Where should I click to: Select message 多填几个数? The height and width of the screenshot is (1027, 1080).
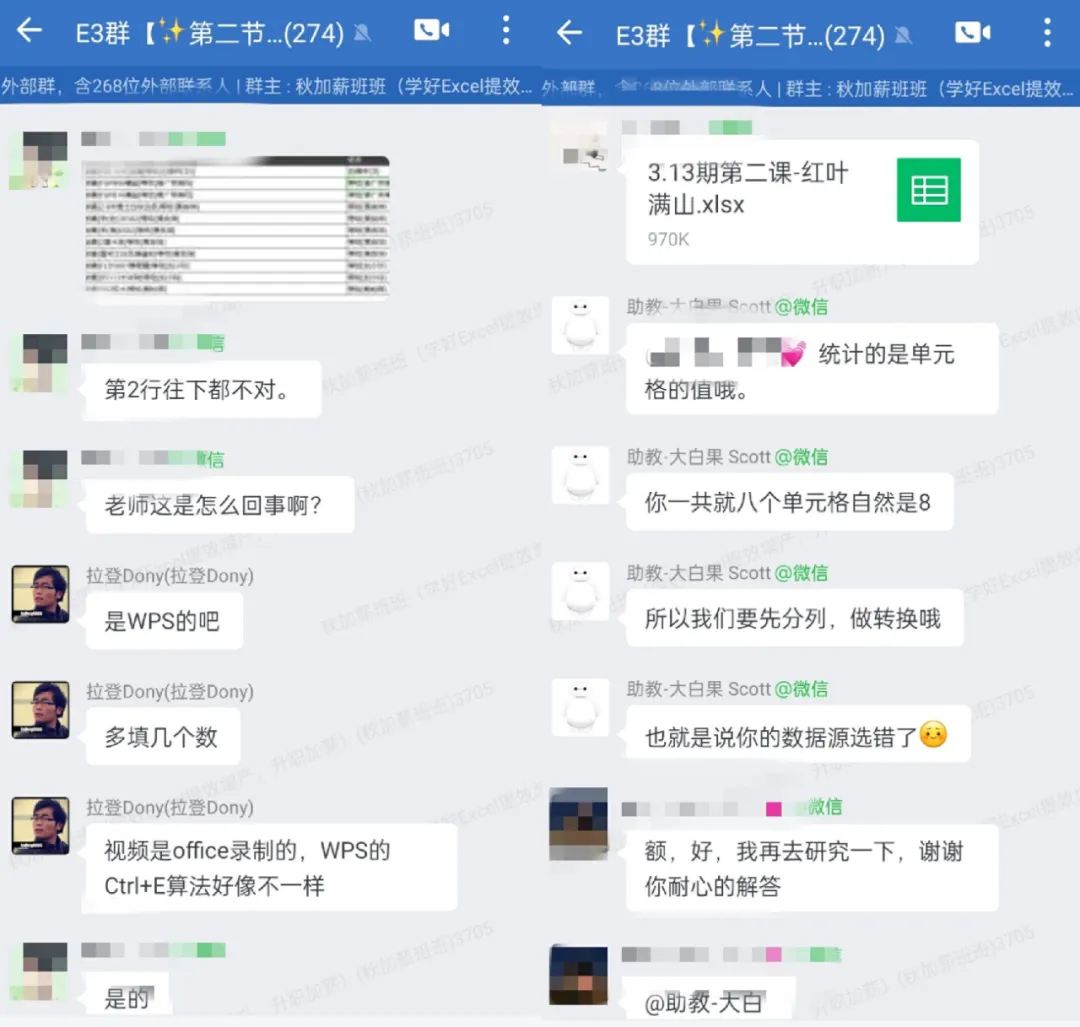point(163,736)
